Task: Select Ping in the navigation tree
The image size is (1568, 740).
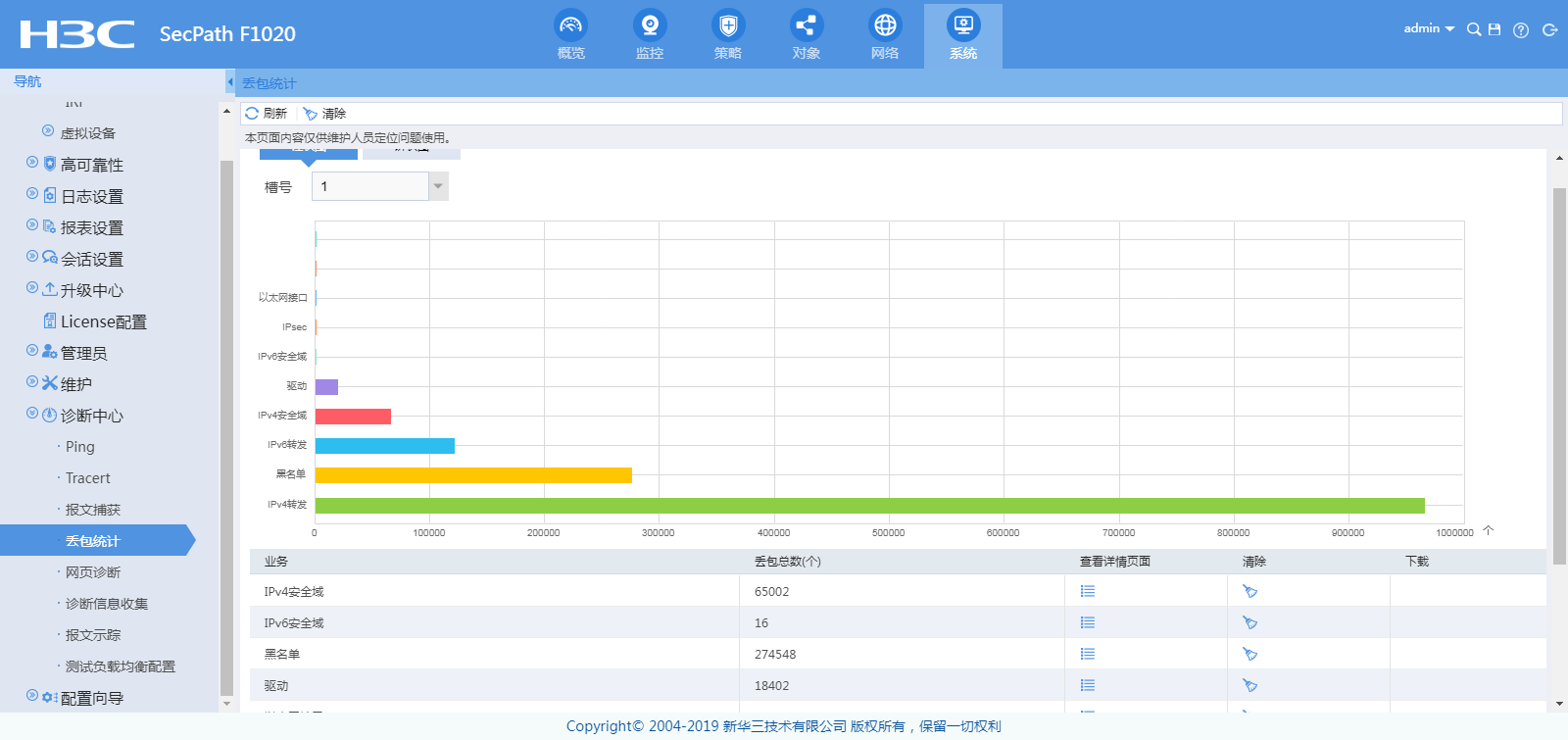Action: [80, 447]
